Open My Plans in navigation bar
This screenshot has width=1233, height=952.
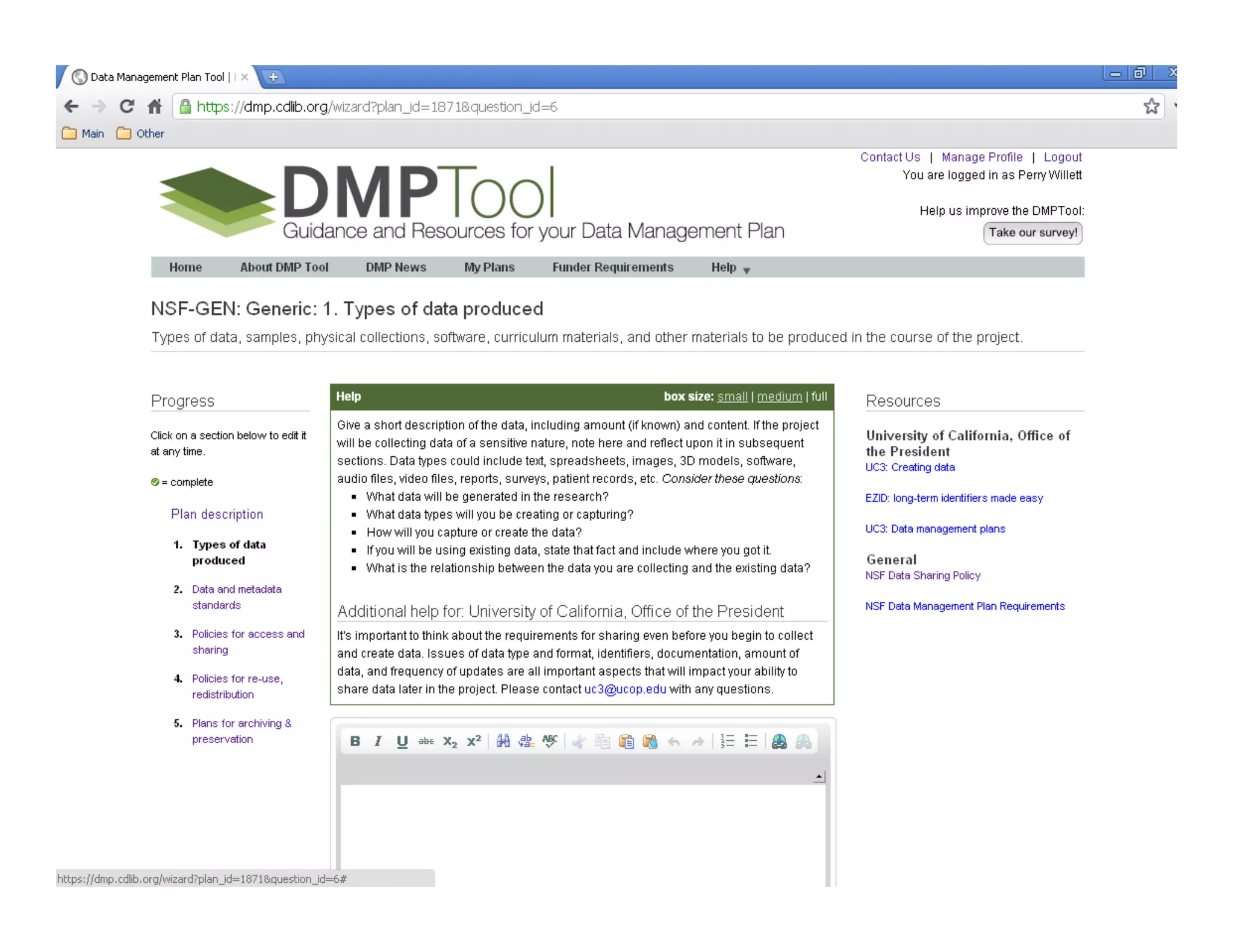[x=489, y=268]
